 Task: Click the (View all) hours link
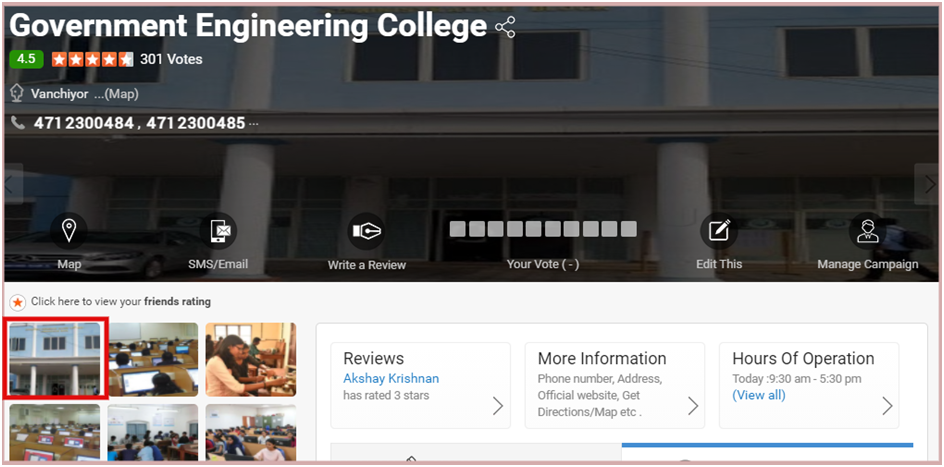tap(759, 395)
